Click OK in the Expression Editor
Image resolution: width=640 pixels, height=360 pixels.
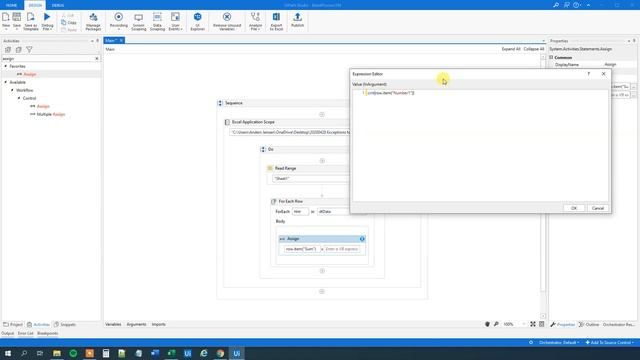point(574,208)
